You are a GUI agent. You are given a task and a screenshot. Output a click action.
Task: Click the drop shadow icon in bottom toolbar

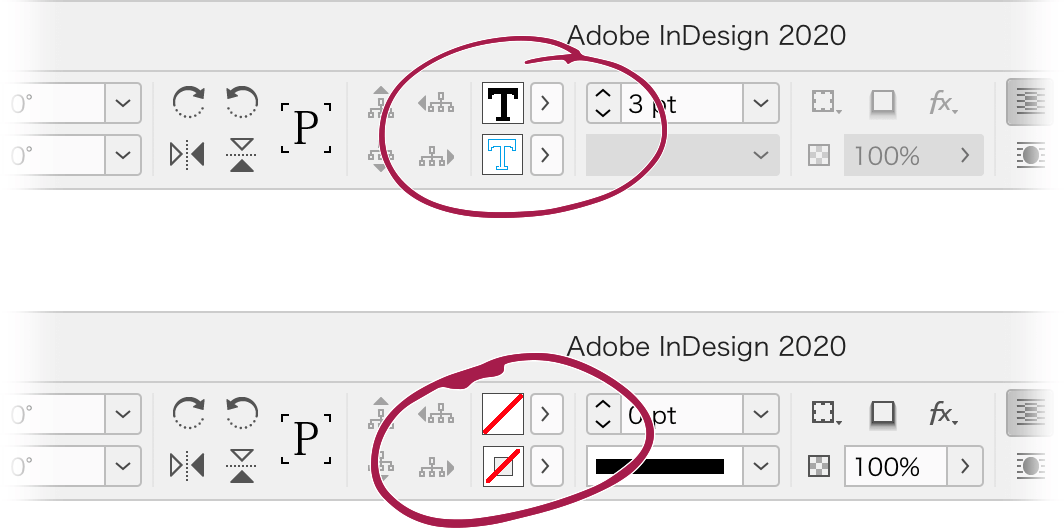pos(882,413)
